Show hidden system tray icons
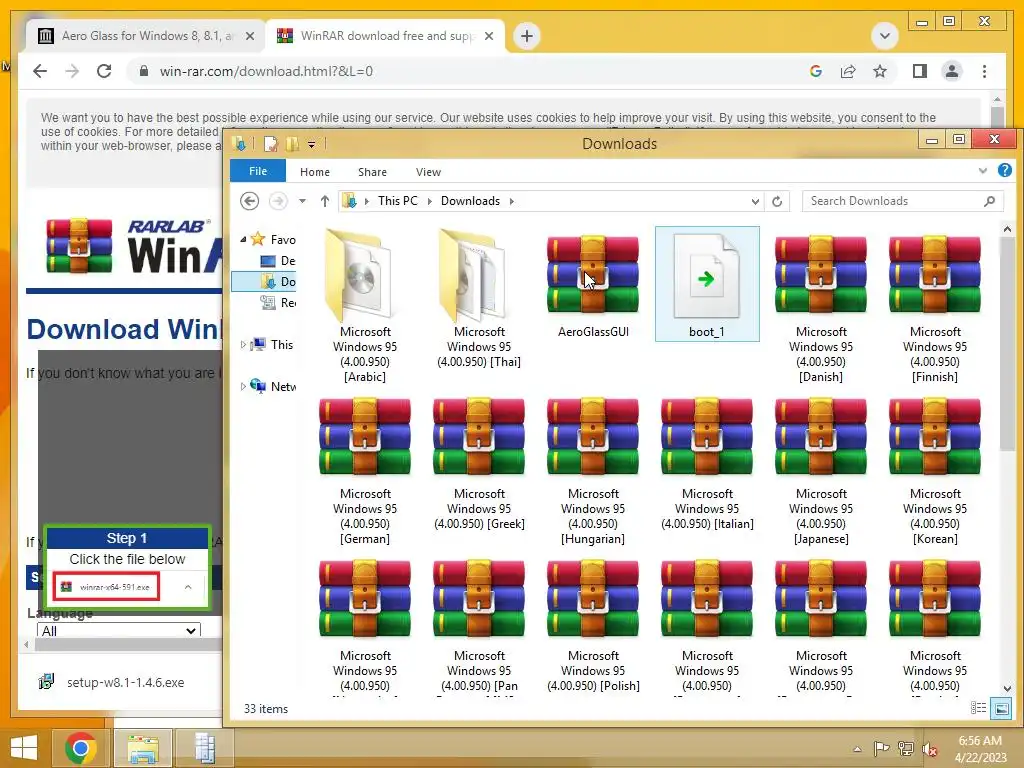1024x768 pixels. (x=857, y=749)
